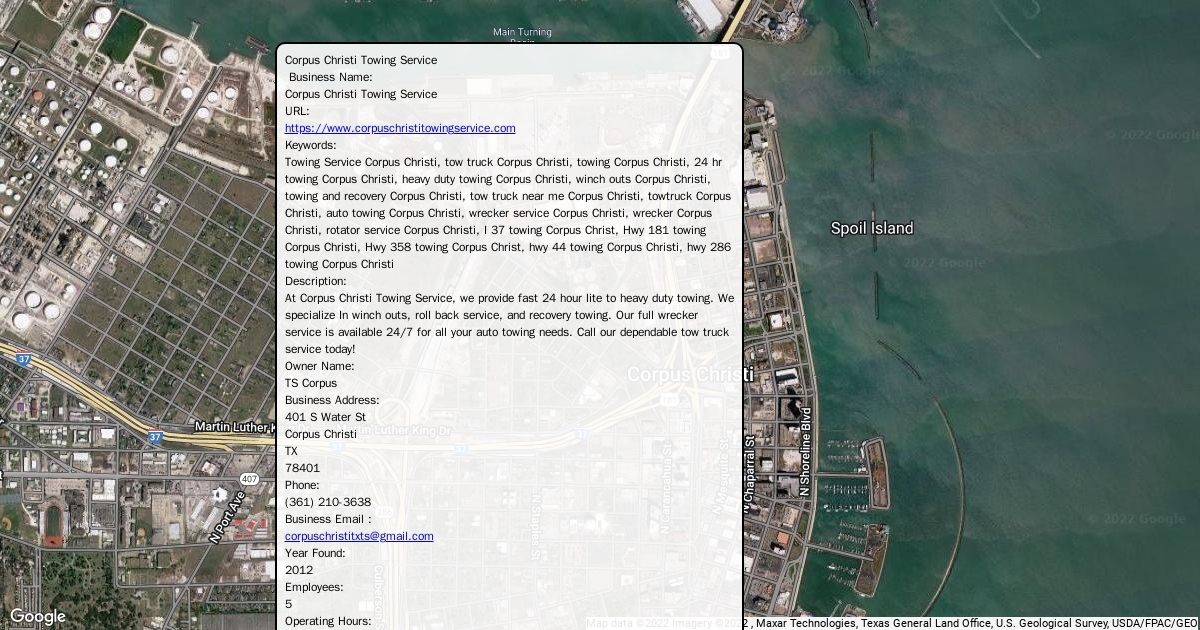Select the zip code 78401
Viewport: 1200px width, 630px height.
coord(302,468)
